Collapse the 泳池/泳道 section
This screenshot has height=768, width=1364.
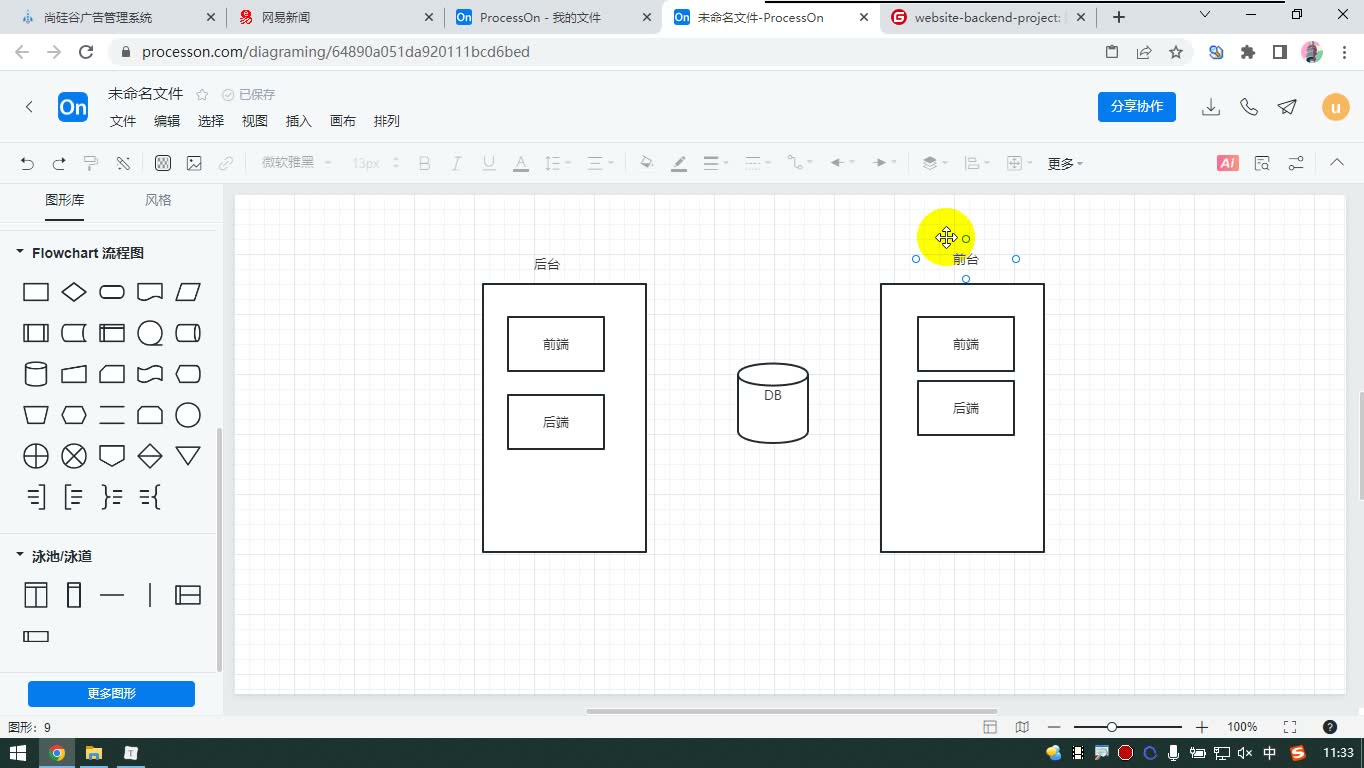(x=19, y=555)
